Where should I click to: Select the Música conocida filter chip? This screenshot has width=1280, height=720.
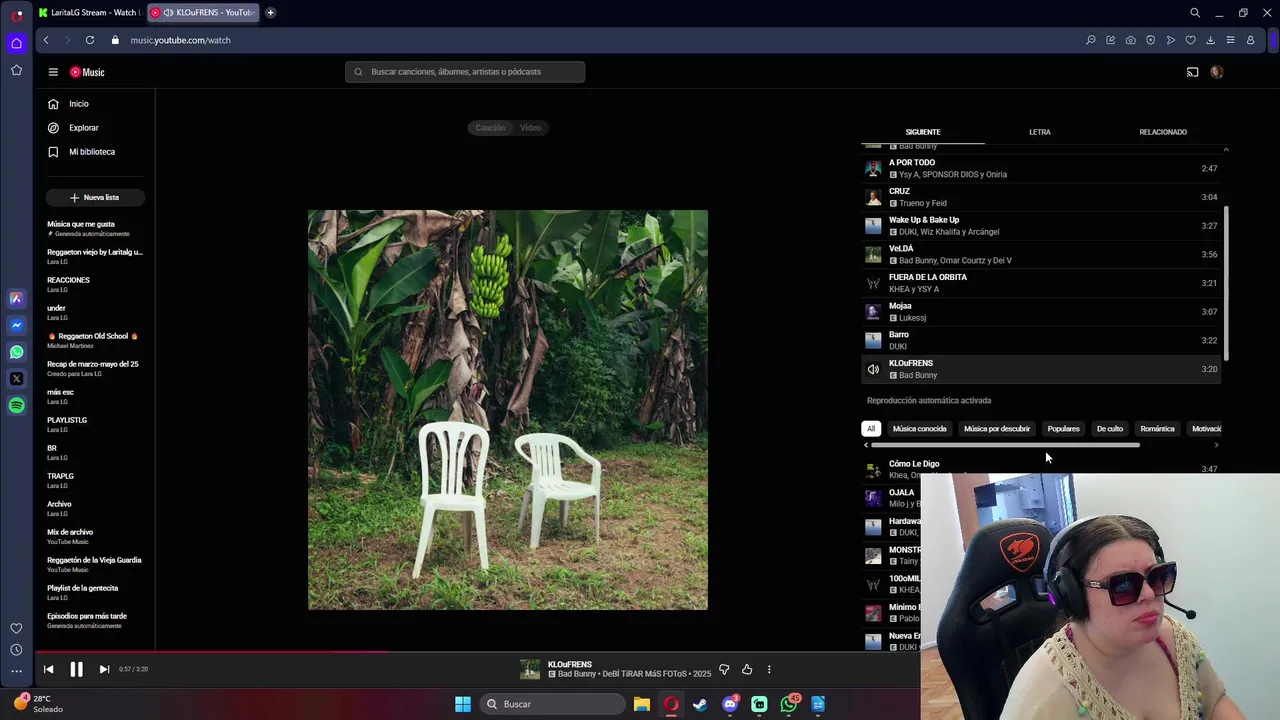[x=919, y=429]
